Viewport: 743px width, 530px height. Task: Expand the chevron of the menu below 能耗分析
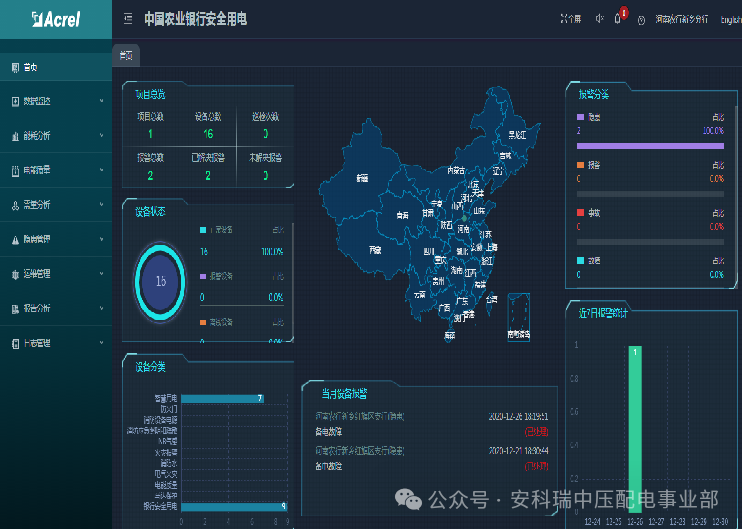pyautogui.click(x=101, y=170)
